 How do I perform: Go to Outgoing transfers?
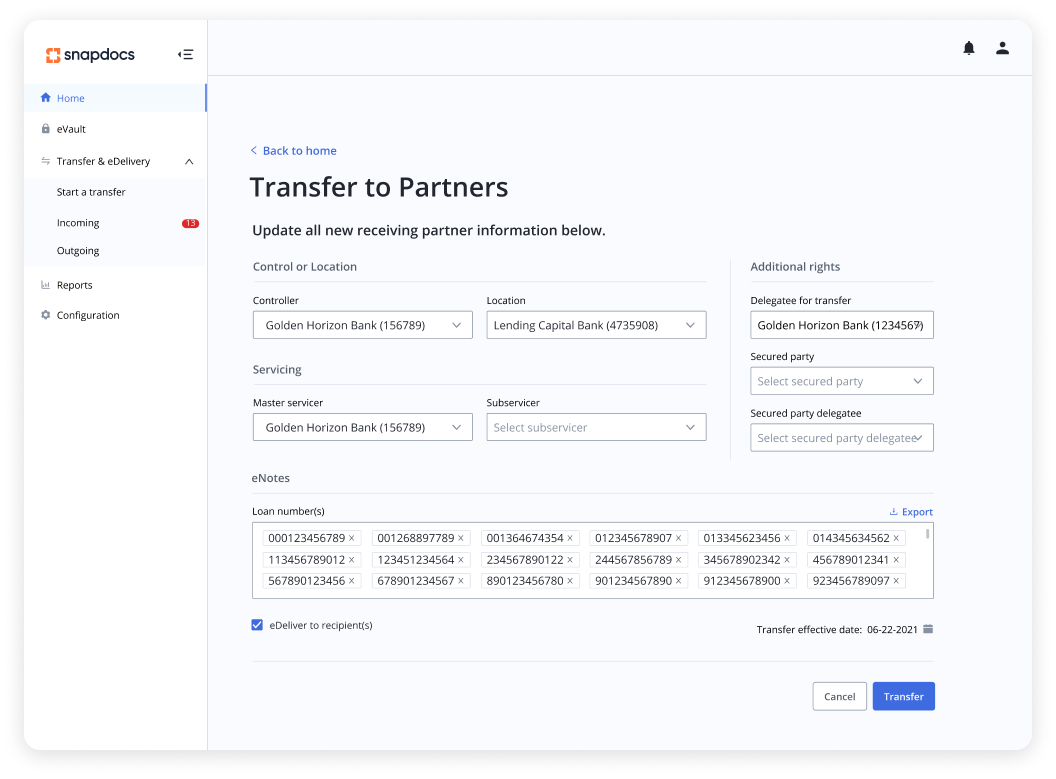[78, 250]
